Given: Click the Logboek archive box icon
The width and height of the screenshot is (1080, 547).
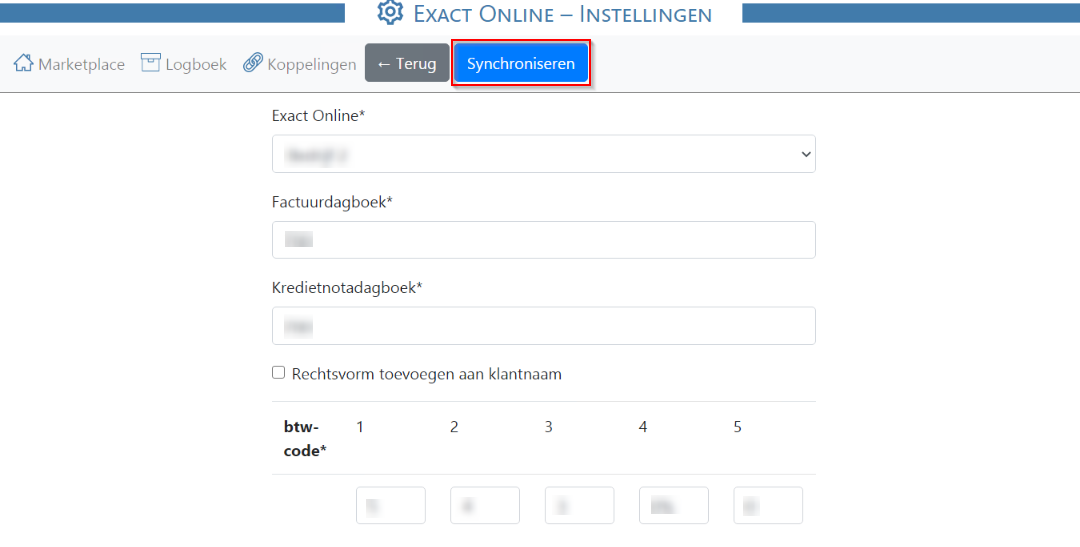Looking at the screenshot, I should pyautogui.click(x=151, y=63).
